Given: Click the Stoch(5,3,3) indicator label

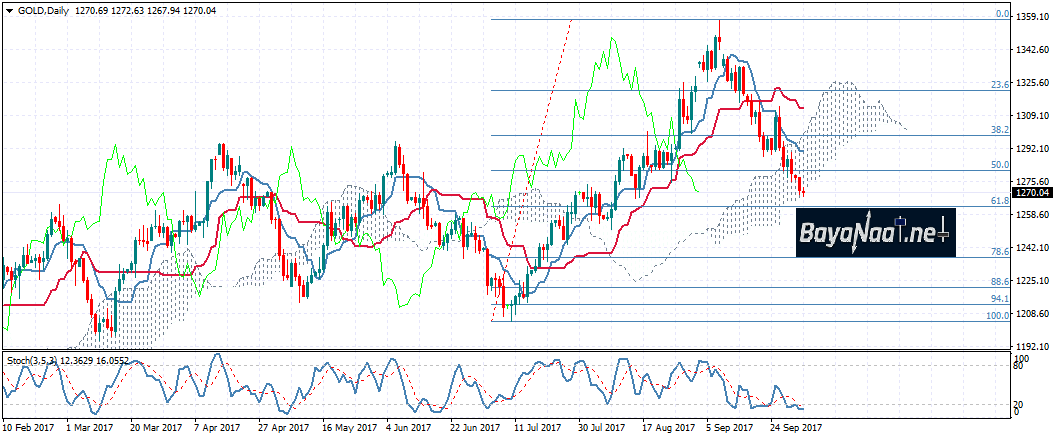Looking at the screenshot, I should (x=31, y=359).
